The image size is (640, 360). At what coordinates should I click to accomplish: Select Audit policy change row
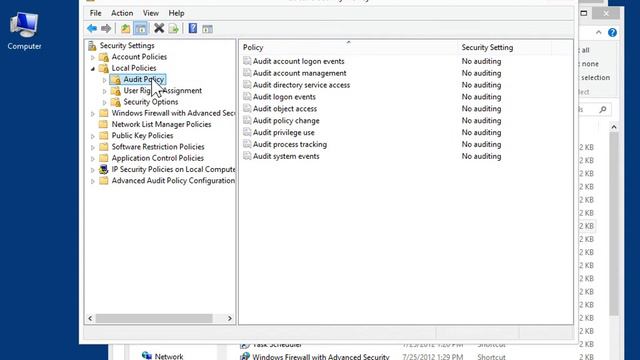click(286, 120)
